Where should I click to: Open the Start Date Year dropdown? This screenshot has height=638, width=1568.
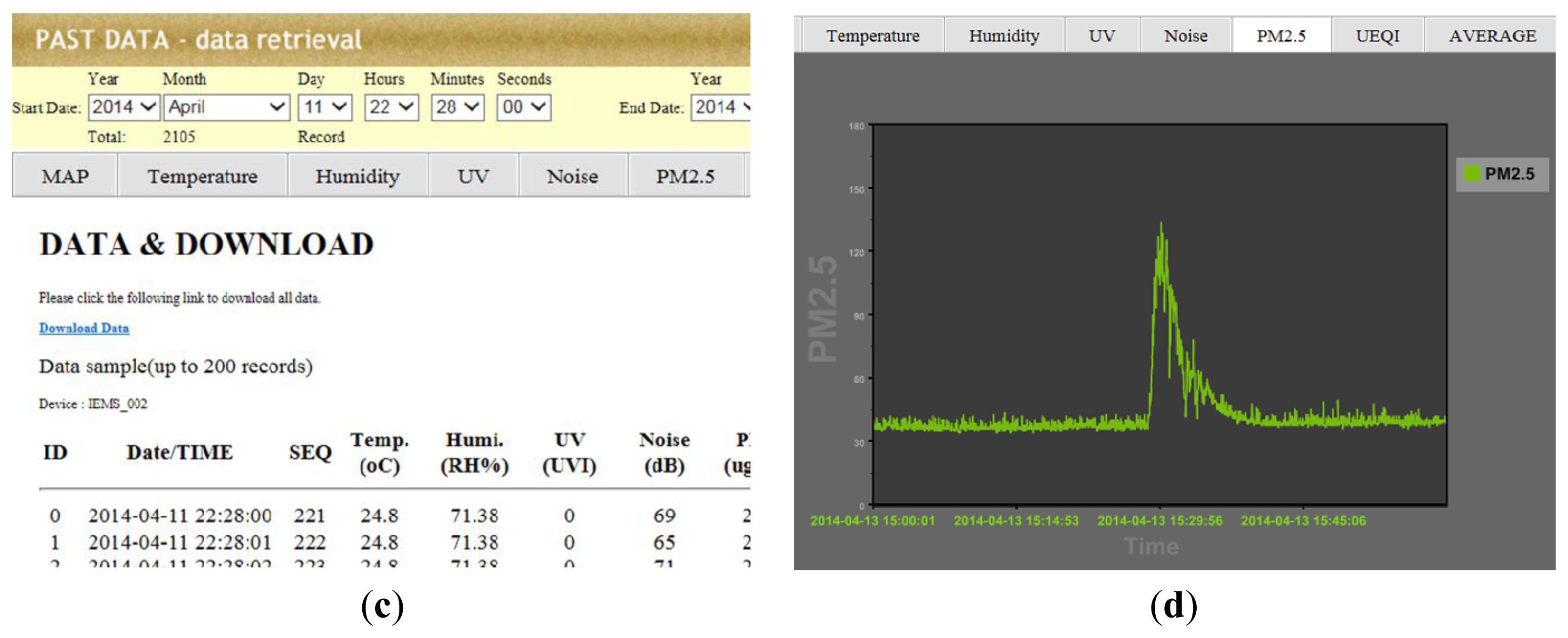tap(124, 108)
